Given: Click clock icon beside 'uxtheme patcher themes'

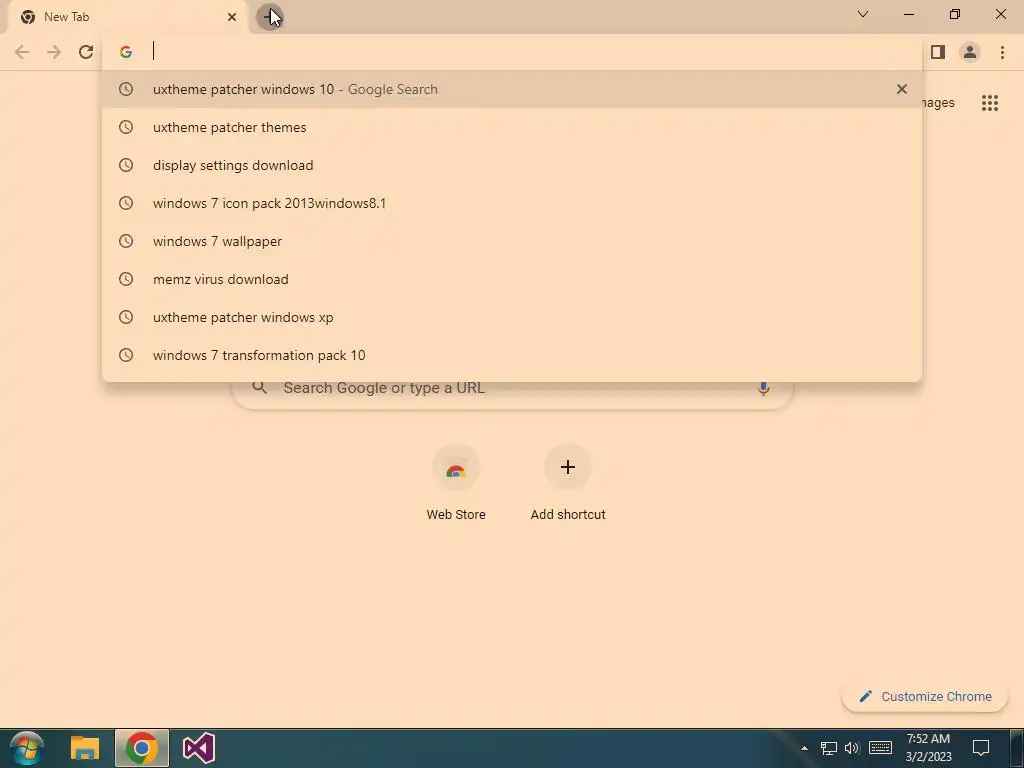Looking at the screenshot, I should coord(126,127).
